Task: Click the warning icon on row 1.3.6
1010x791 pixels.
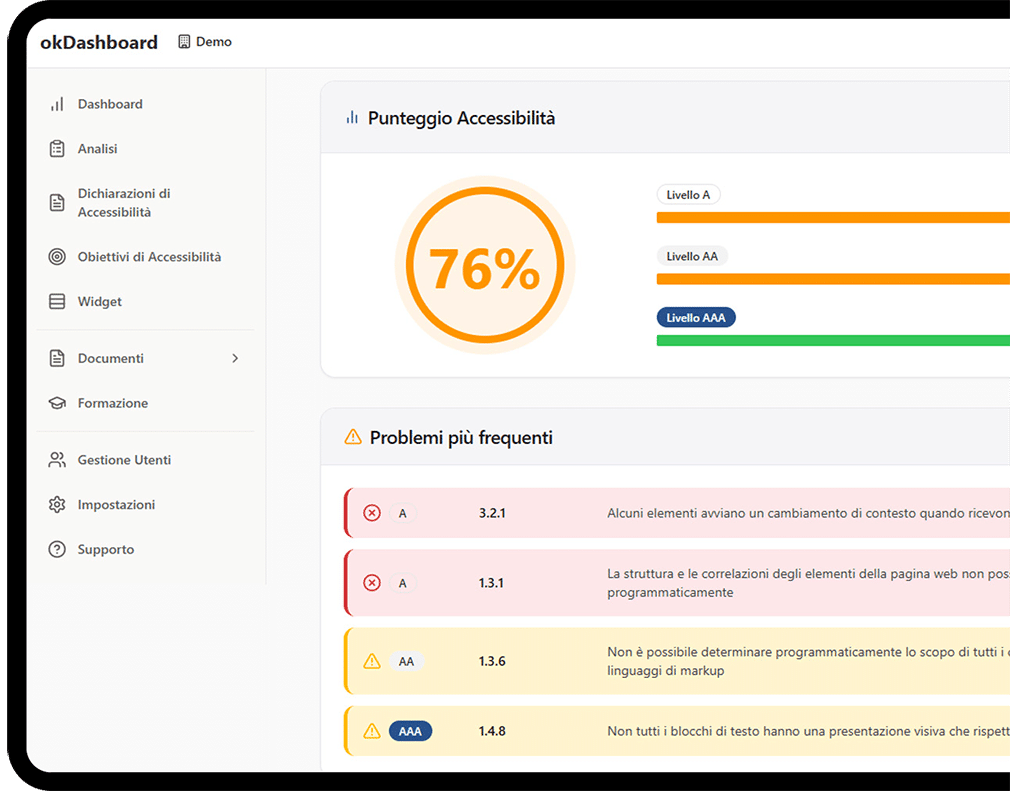Action: (x=372, y=661)
